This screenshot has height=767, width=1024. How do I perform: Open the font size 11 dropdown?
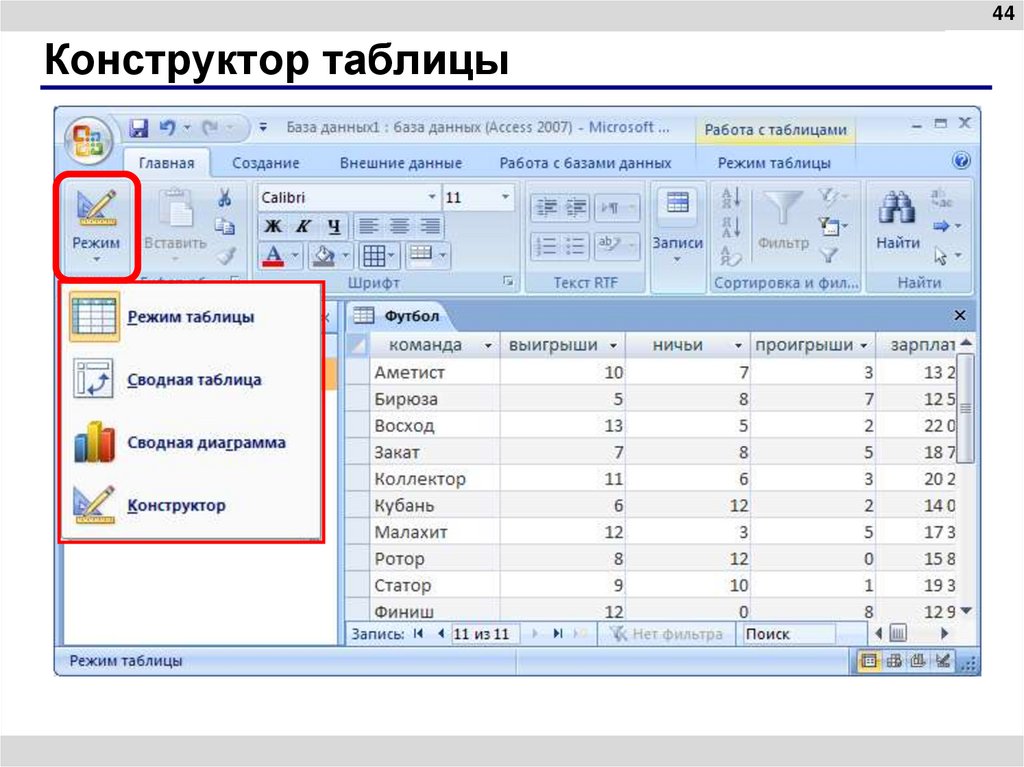tap(504, 196)
